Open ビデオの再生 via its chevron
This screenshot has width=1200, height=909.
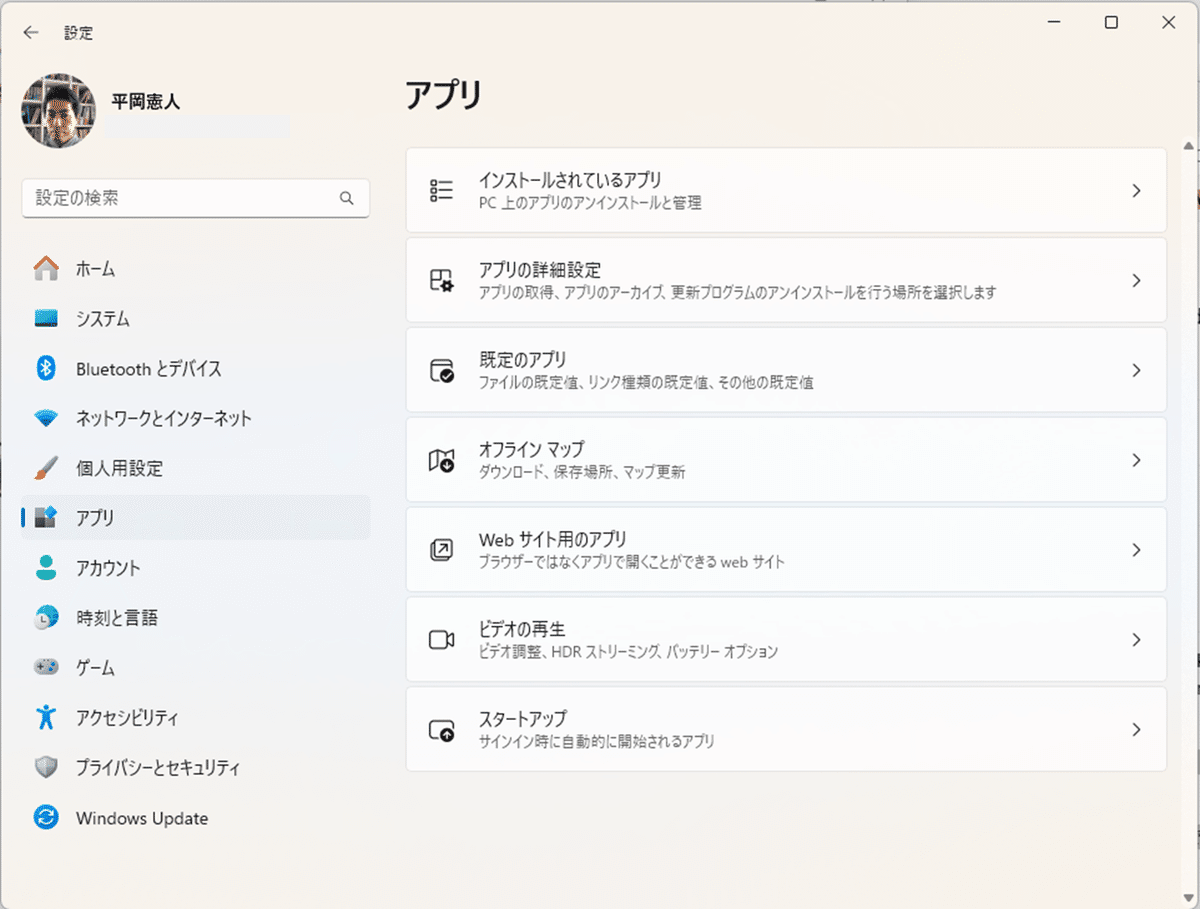(x=1136, y=640)
